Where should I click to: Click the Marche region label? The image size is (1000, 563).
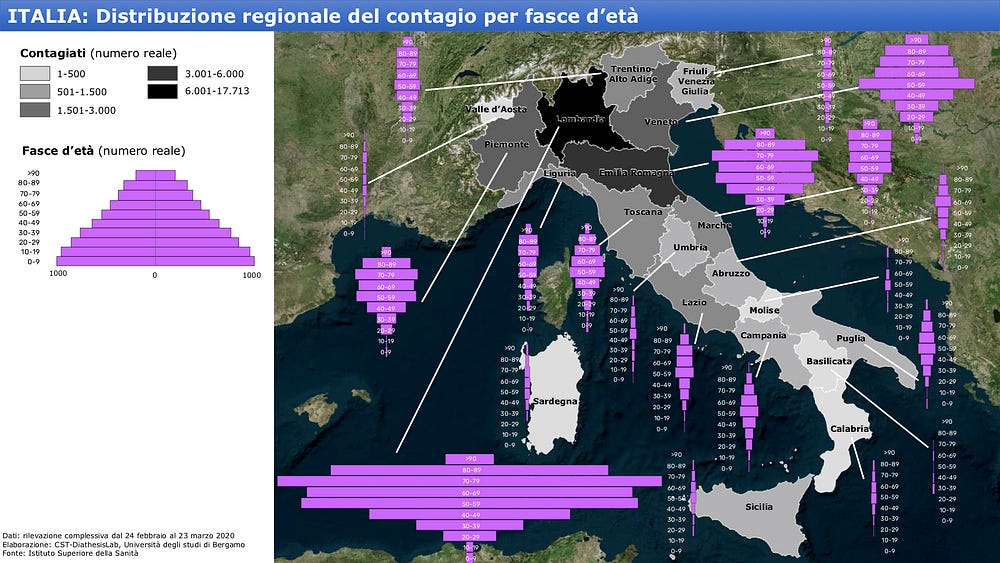(714, 225)
